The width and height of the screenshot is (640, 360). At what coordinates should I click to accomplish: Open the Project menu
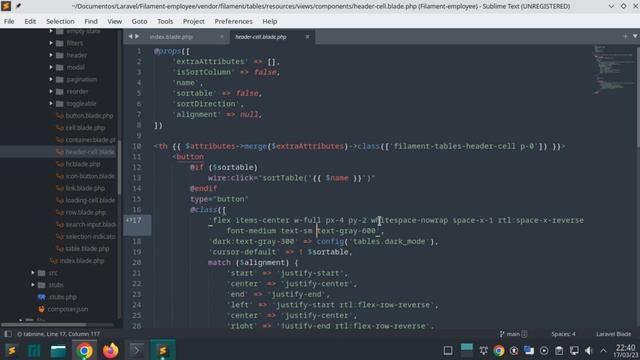193,21
